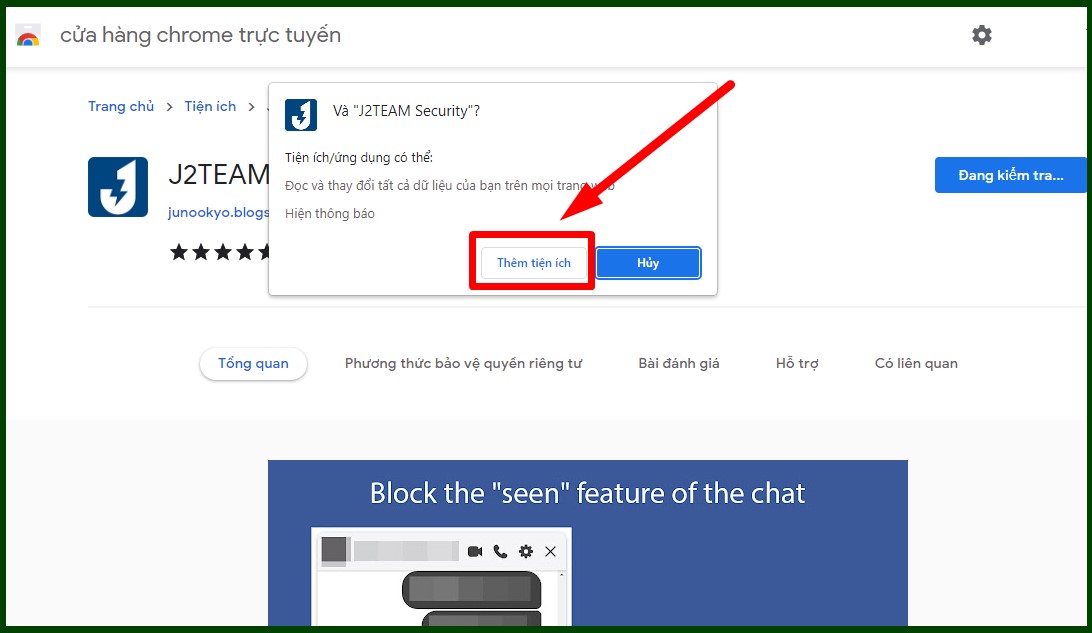Go to 'Trang chủ' breadcrumb link

(120, 107)
